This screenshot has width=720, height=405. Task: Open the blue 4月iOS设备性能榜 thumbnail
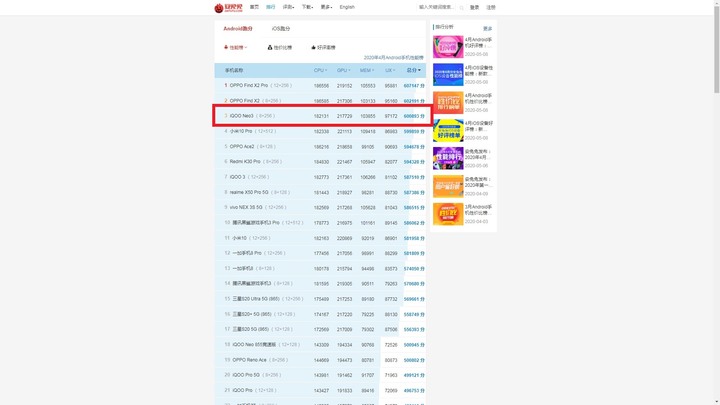click(x=448, y=75)
